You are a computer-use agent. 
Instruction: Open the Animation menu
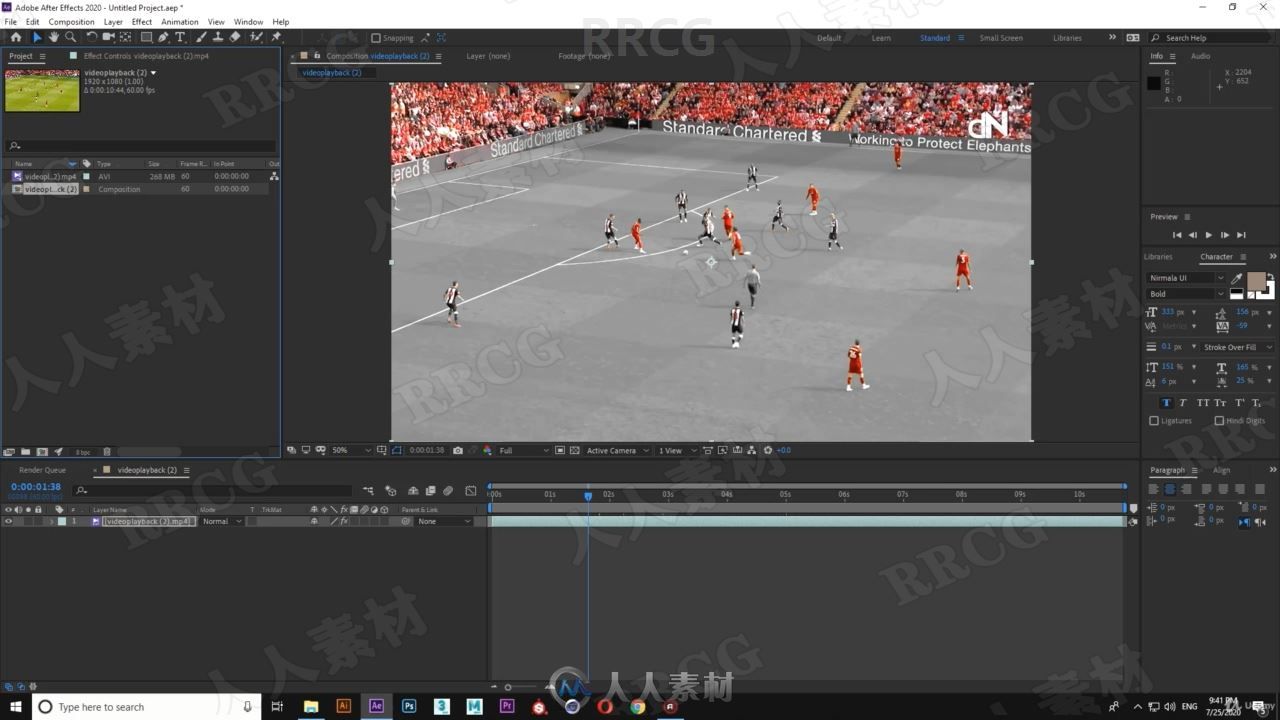[180, 21]
